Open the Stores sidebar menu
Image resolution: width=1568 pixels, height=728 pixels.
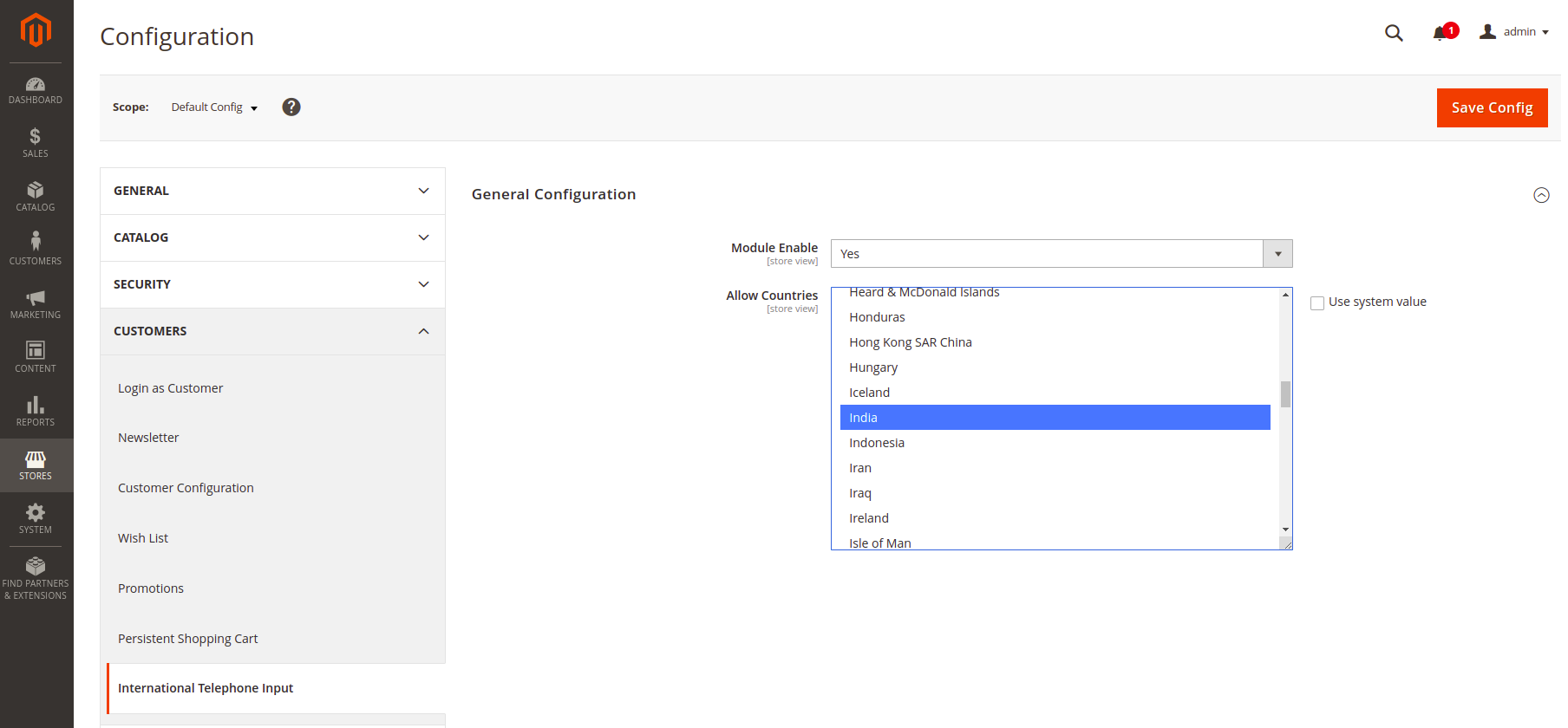(x=36, y=465)
